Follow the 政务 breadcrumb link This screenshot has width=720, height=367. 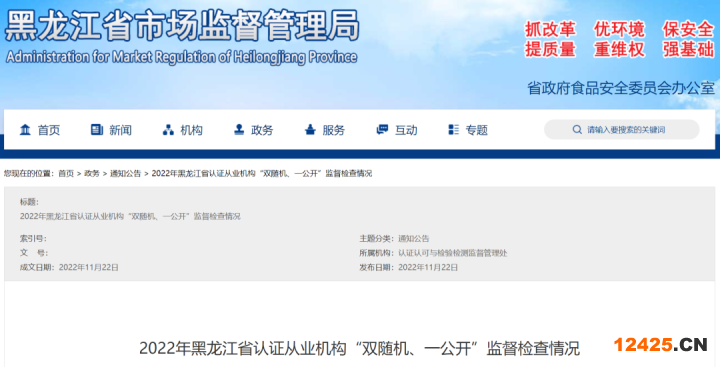[x=92, y=173]
